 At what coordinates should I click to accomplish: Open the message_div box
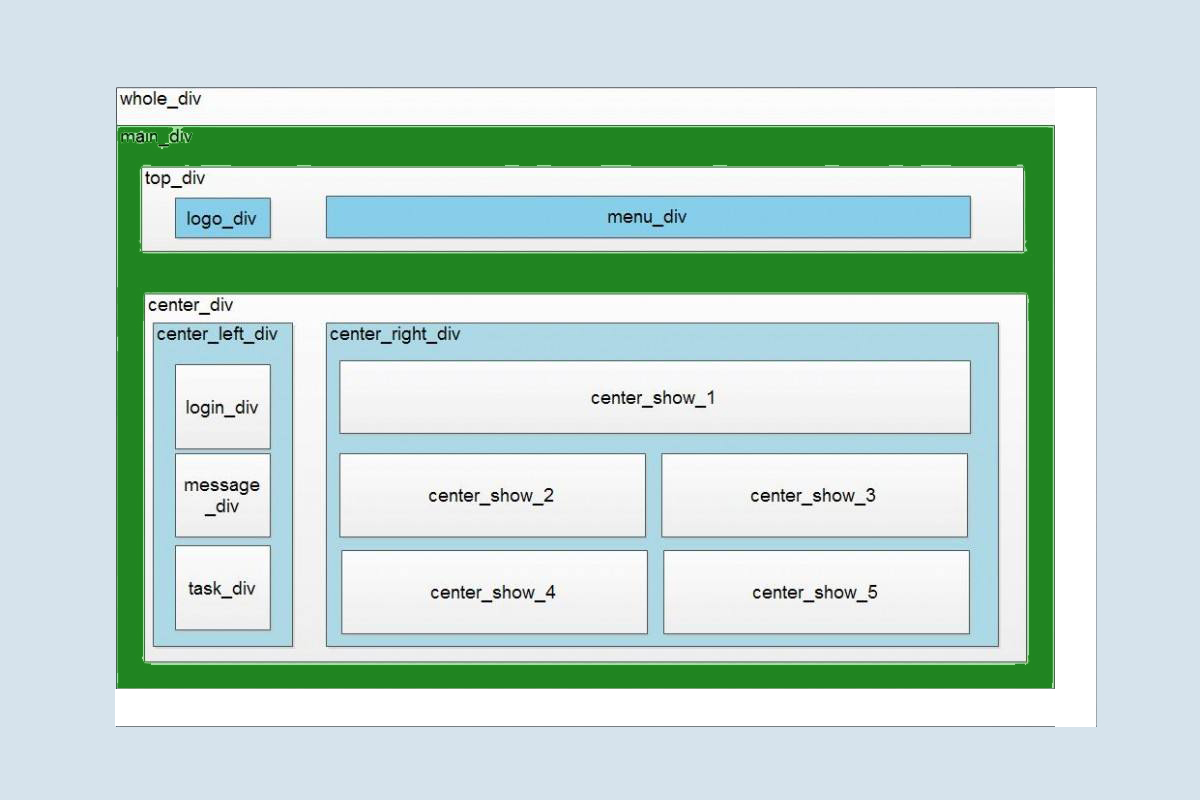pos(222,495)
